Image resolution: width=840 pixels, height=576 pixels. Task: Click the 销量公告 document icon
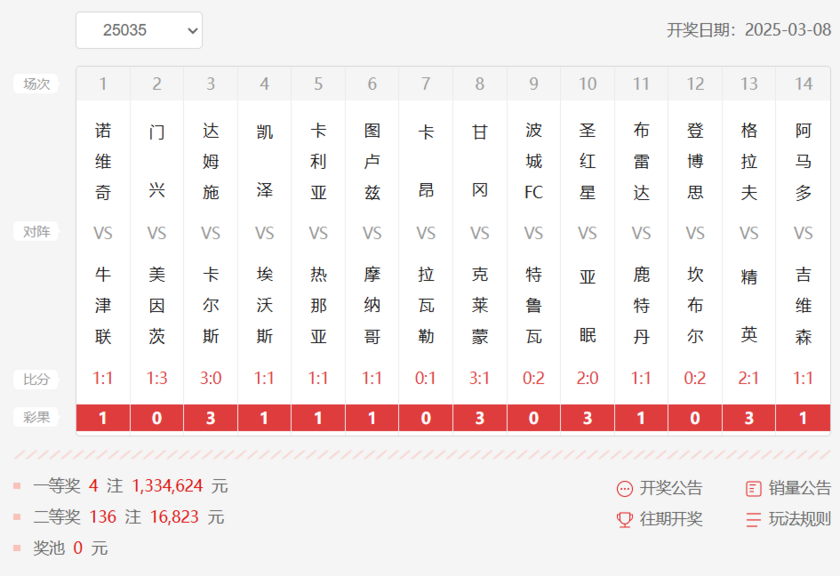[754, 489]
